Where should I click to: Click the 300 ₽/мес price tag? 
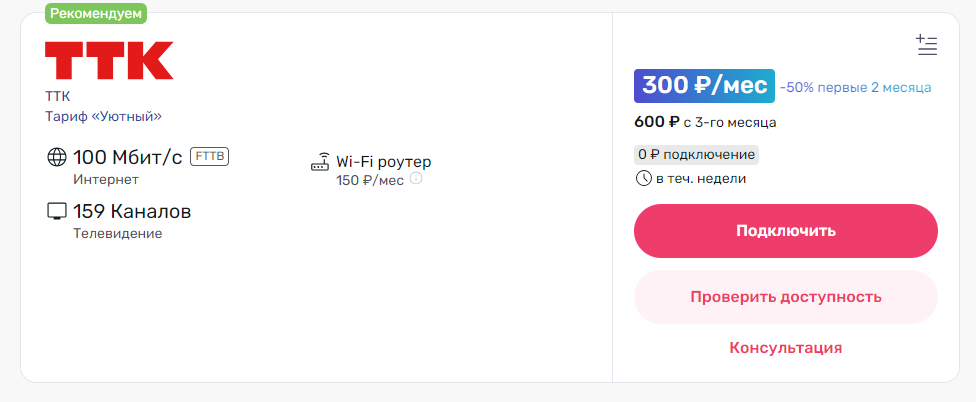(704, 86)
